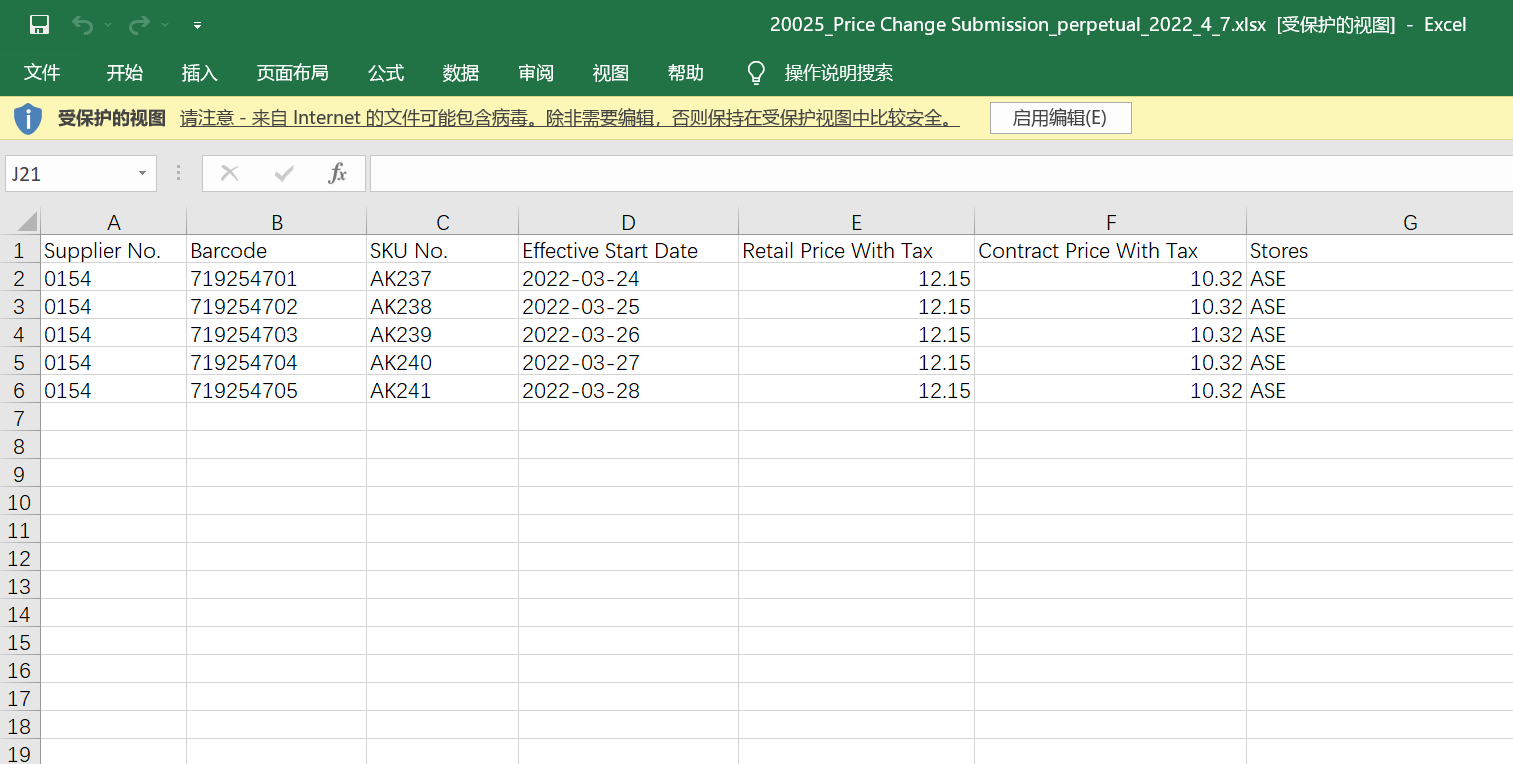This screenshot has width=1513, height=764.
Task: Select cell containing barcode 719254703
Action: 276,335
